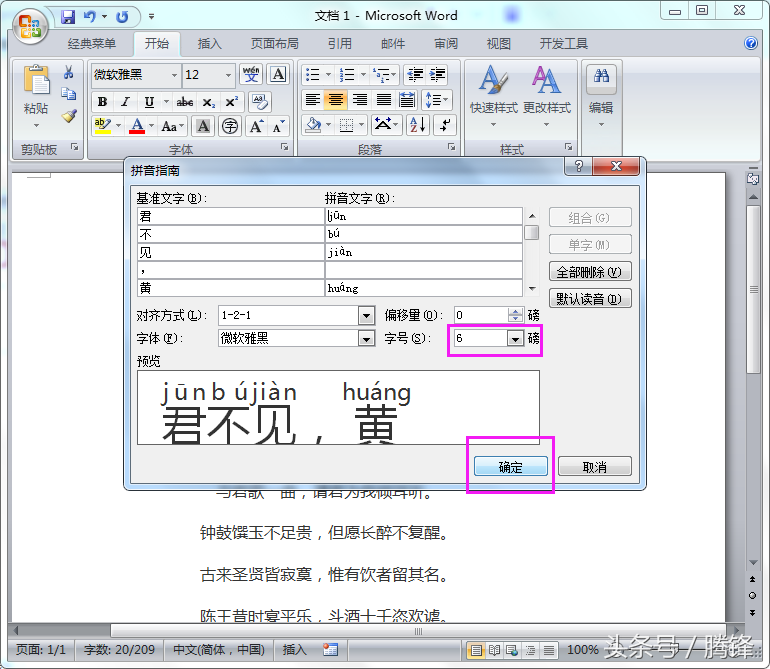Click the 取消 button

coord(595,467)
